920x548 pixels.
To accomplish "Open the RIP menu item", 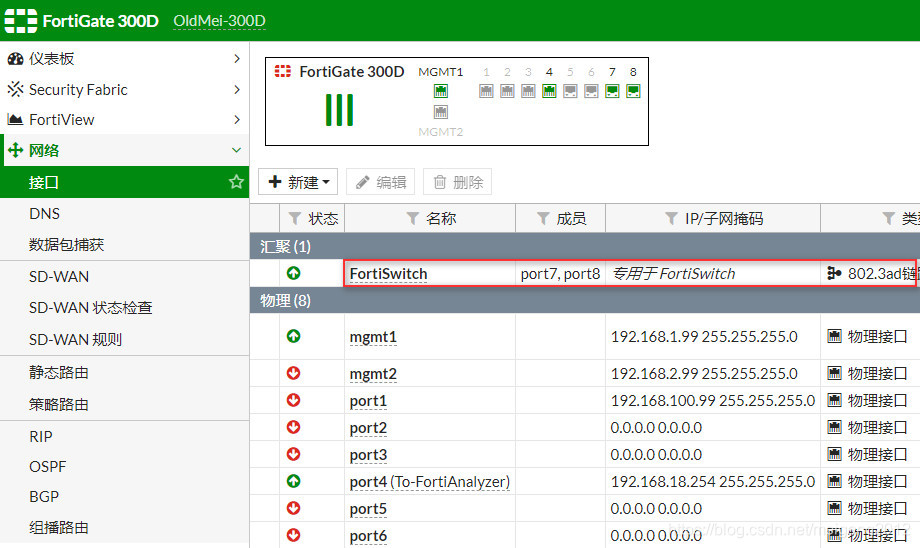I will click(40, 437).
